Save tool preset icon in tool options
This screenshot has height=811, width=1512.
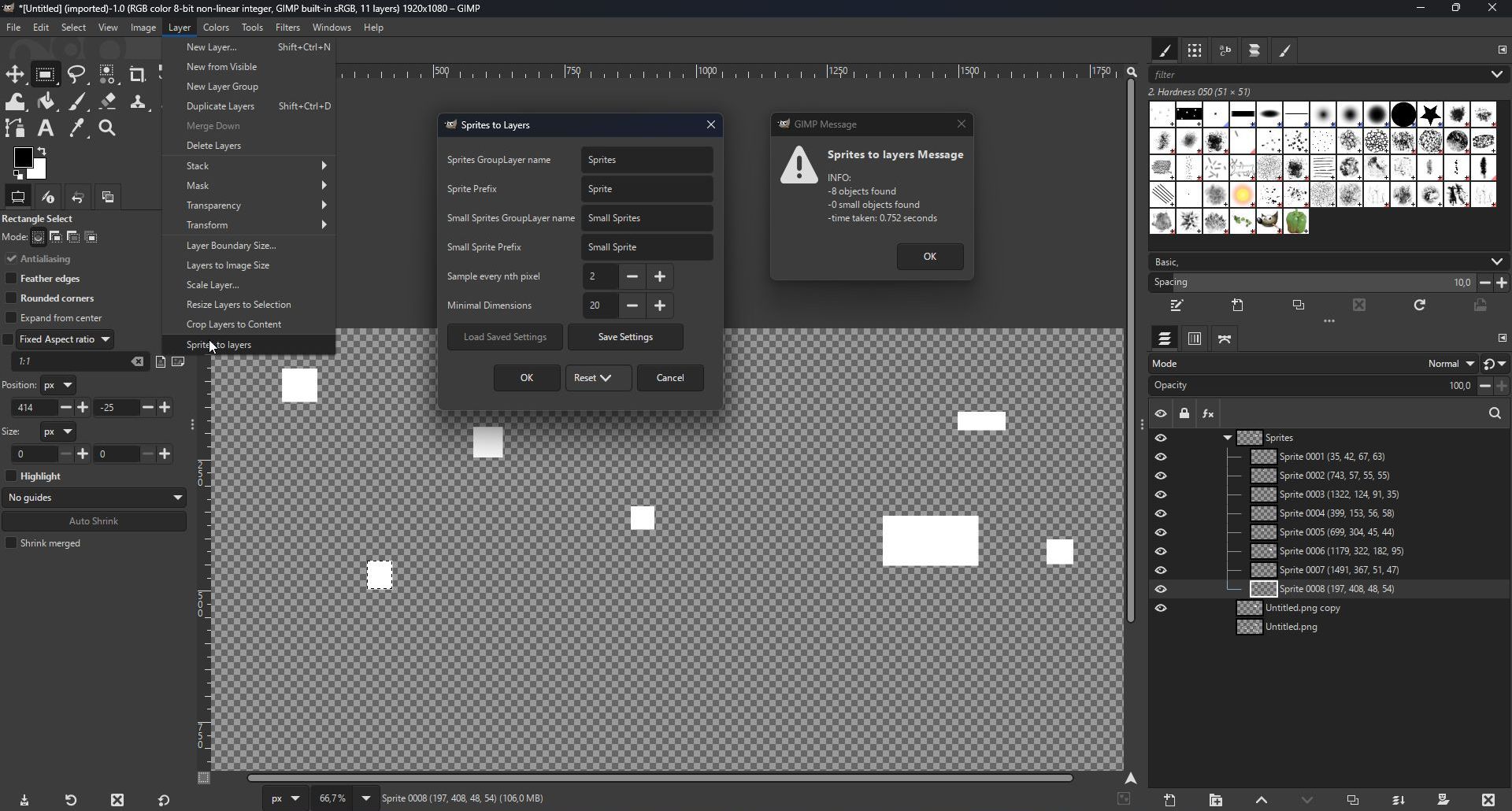tap(25, 801)
